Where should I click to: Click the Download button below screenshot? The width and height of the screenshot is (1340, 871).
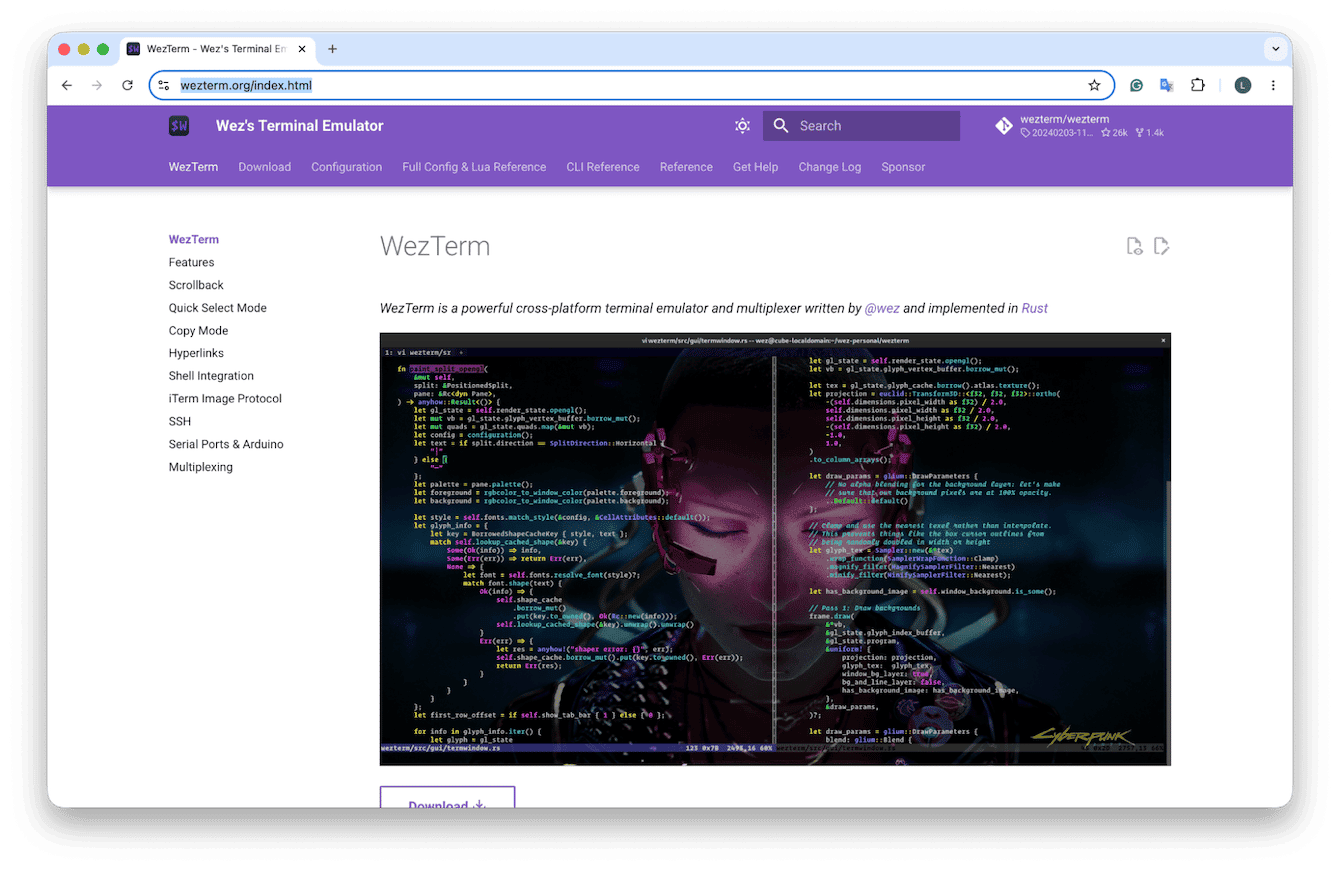[447, 797]
